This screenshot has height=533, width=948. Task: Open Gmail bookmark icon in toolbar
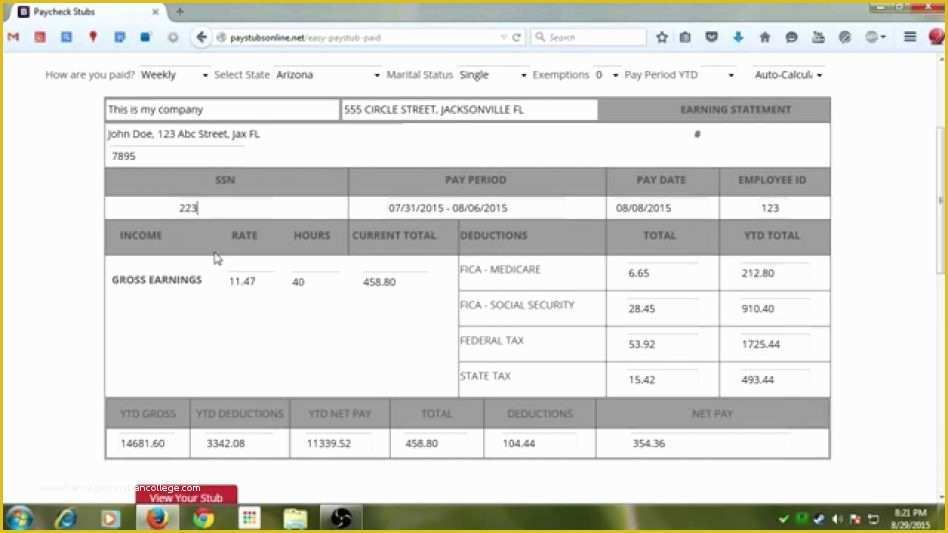tap(13, 37)
